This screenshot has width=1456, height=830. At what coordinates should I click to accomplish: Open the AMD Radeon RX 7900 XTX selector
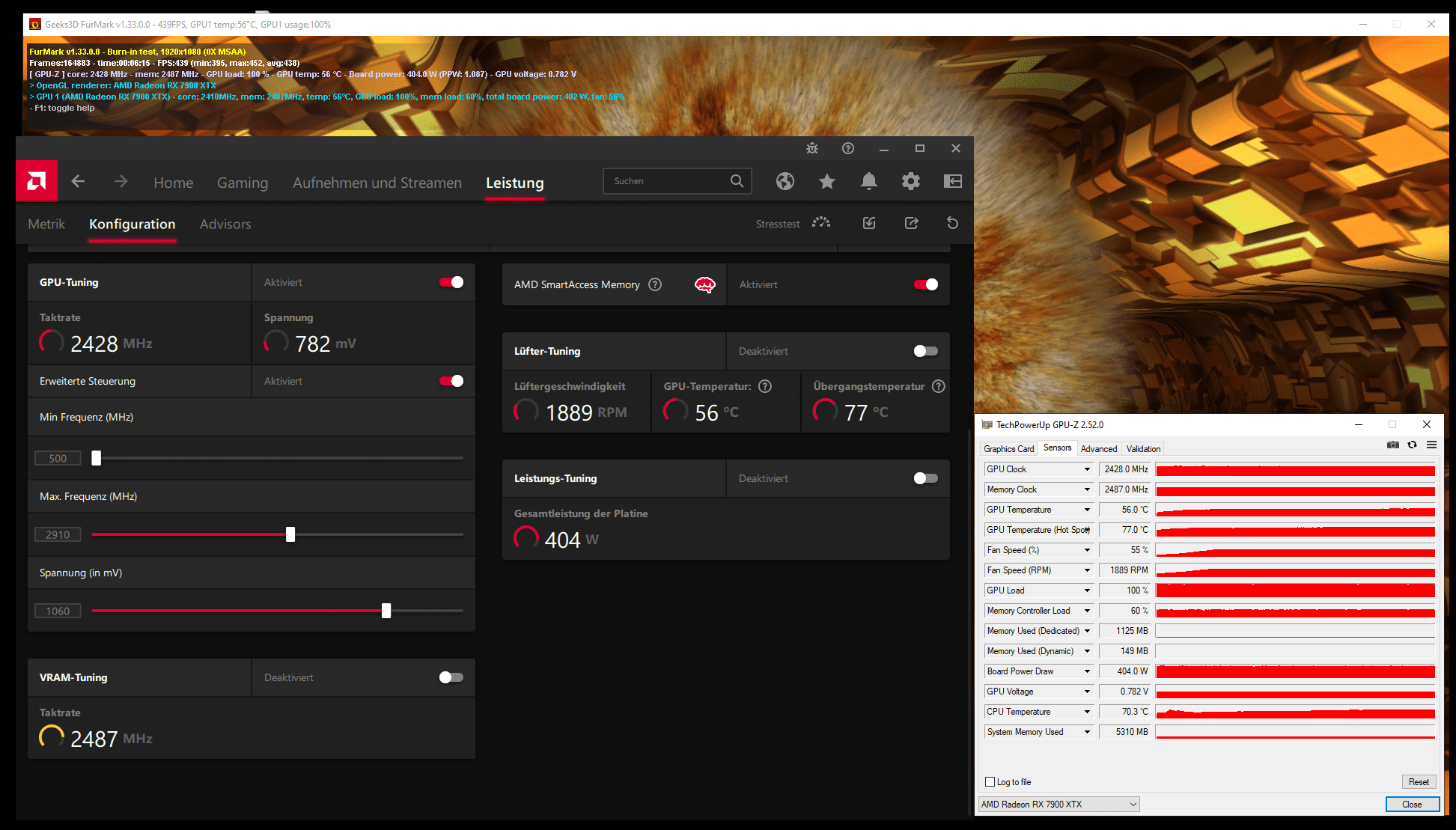(1059, 805)
